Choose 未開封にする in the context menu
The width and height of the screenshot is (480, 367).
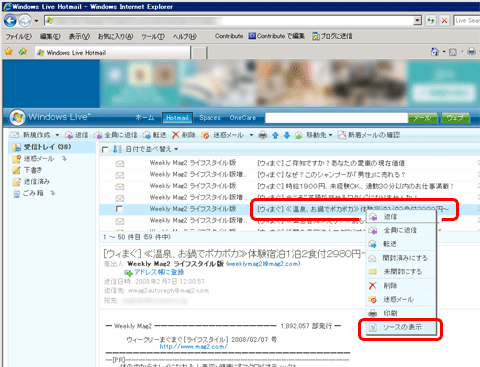coord(401,272)
